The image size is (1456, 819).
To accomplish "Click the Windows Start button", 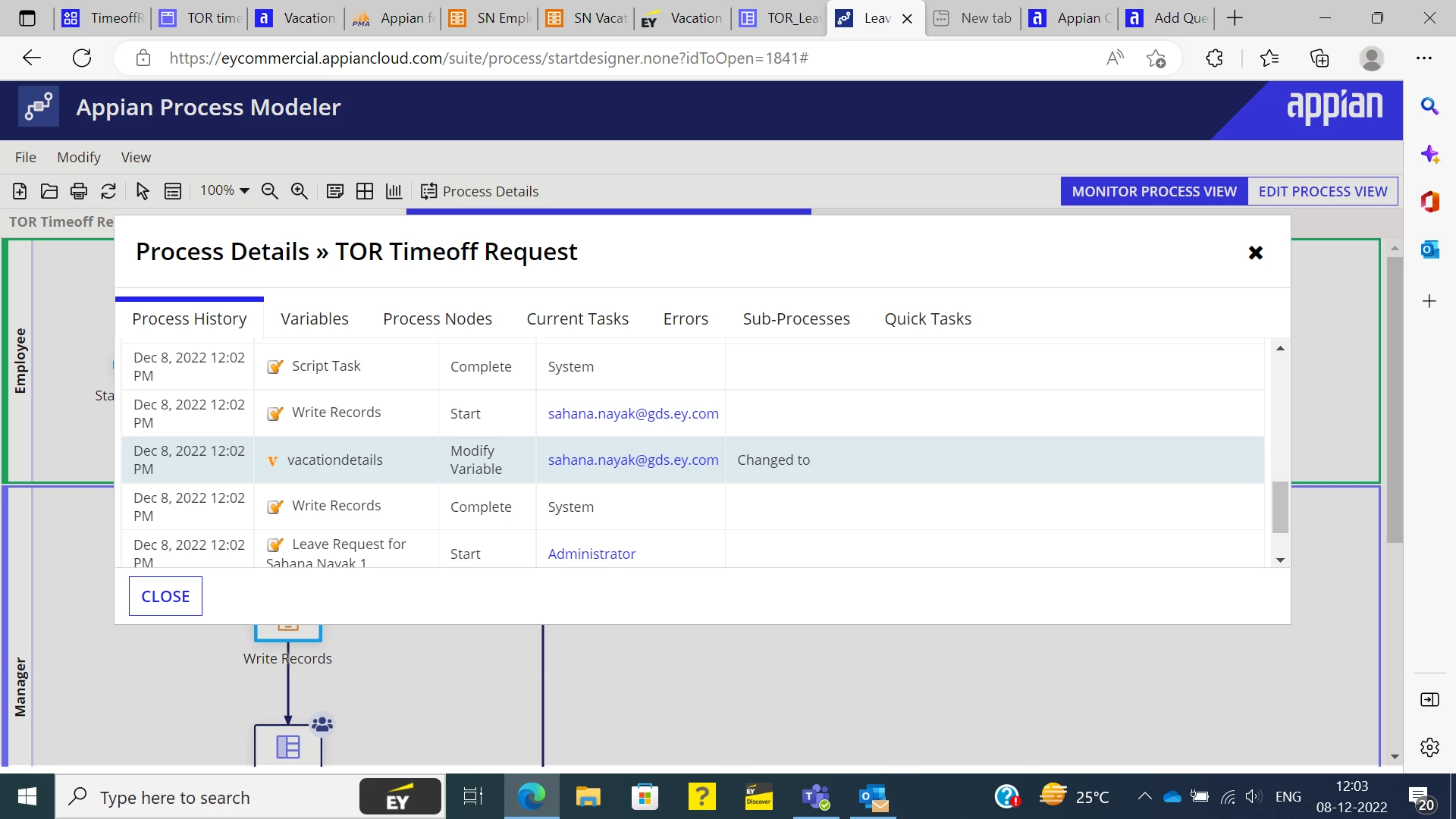I will (27, 797).
